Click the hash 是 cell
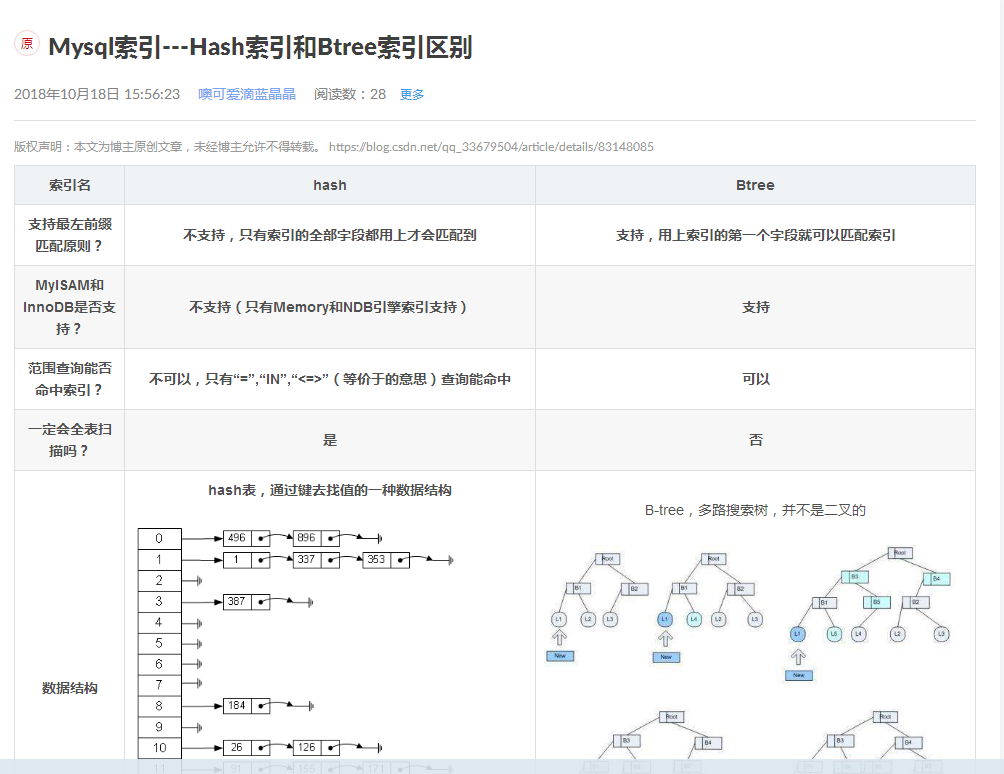Screen dimensions: 1004x774 tap(330, 440)
